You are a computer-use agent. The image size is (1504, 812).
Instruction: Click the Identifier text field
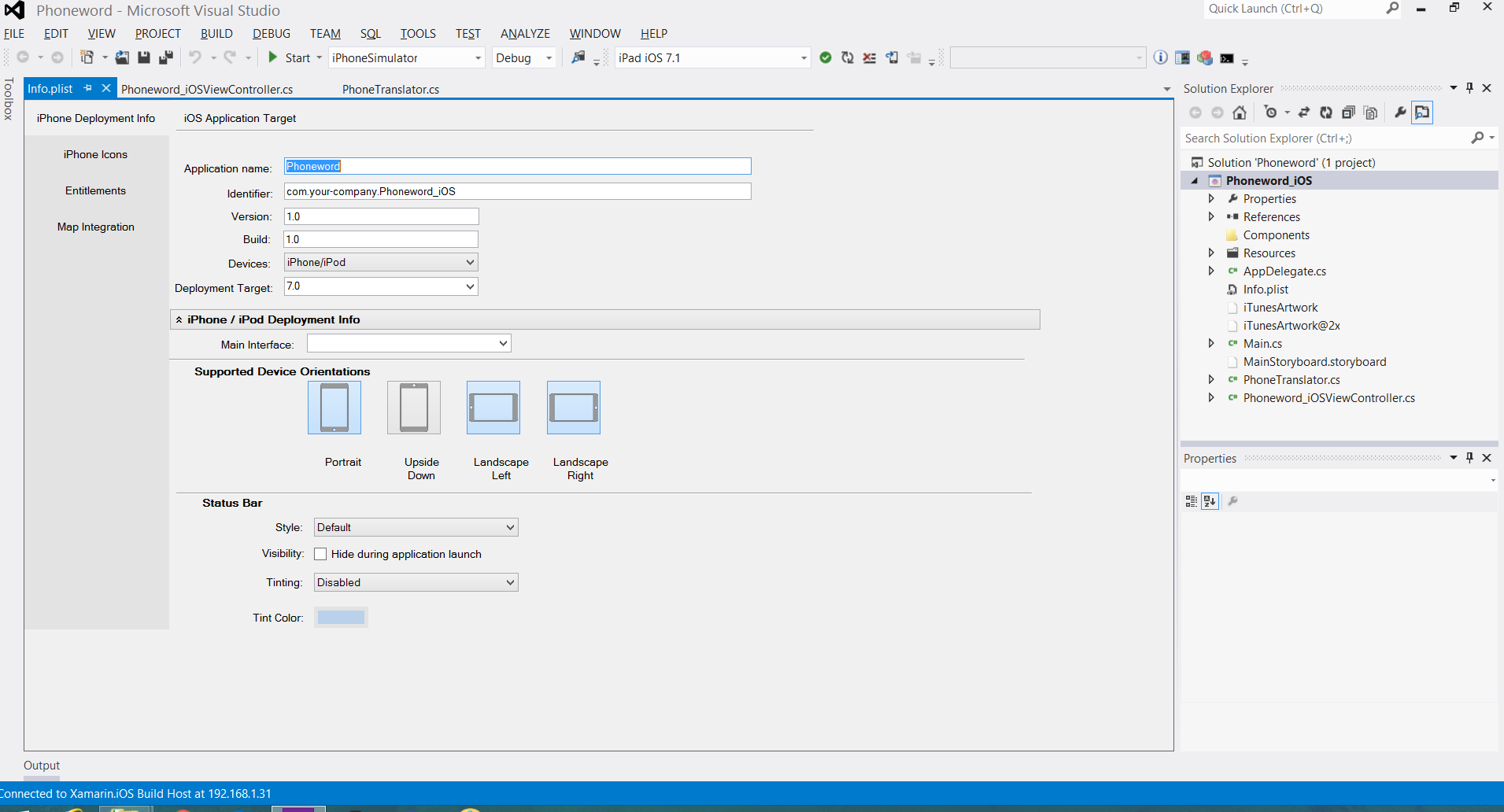[517, 192]
